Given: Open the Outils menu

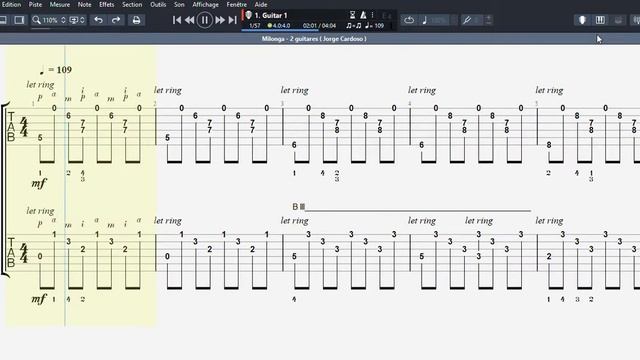Looking at the screenshot, I should pos(158,4).
